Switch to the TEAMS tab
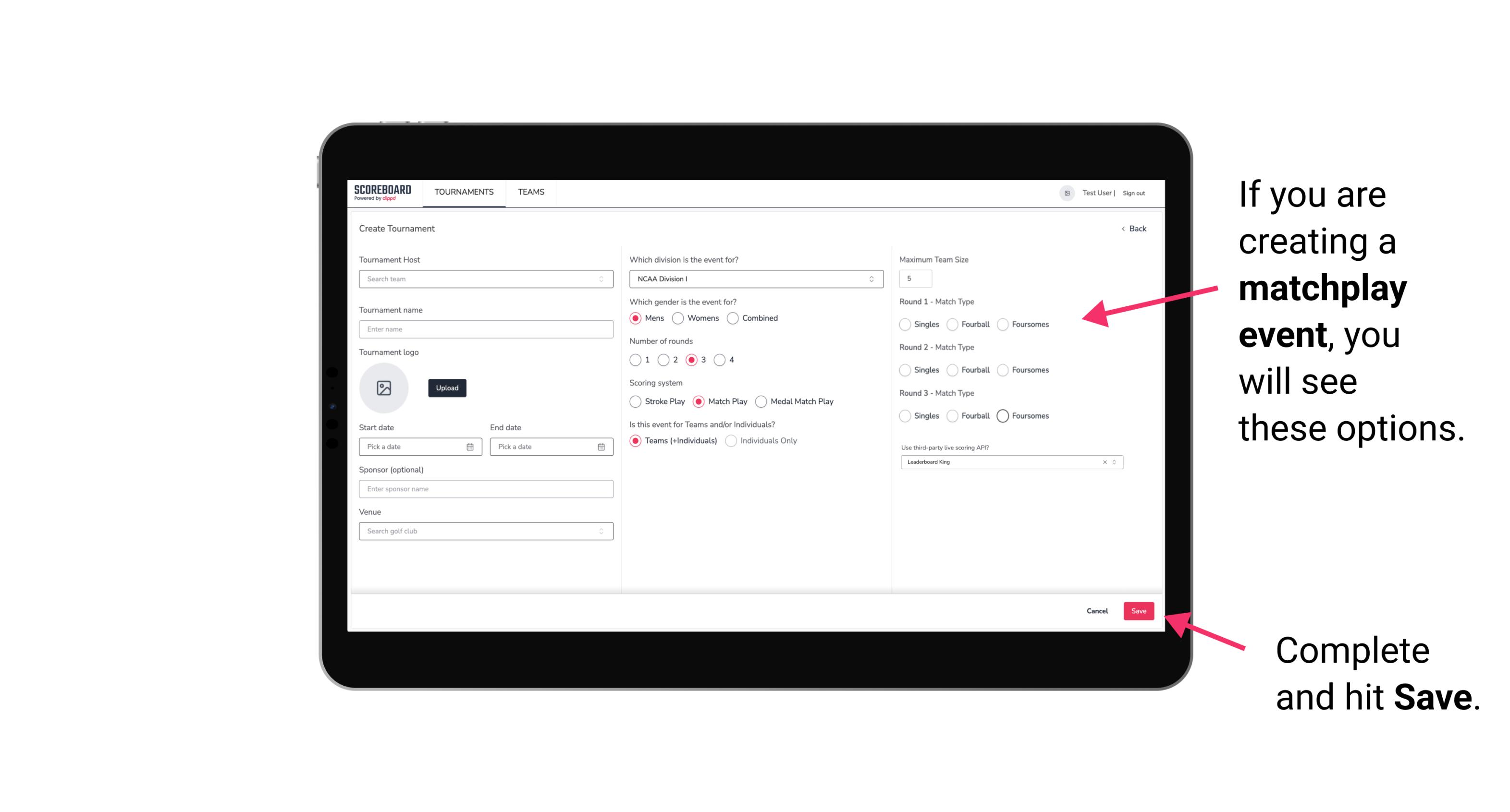This screenshot has height=812, width=1510. click(531, 192)
